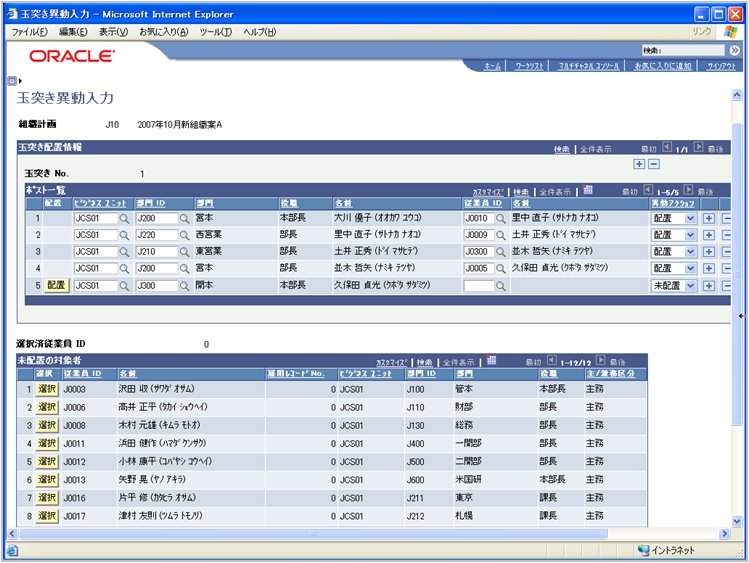The height and width of the screenshot is (563, 749).
Task: Select employee J0016 片平 修
Action: (x=47, y=499)
